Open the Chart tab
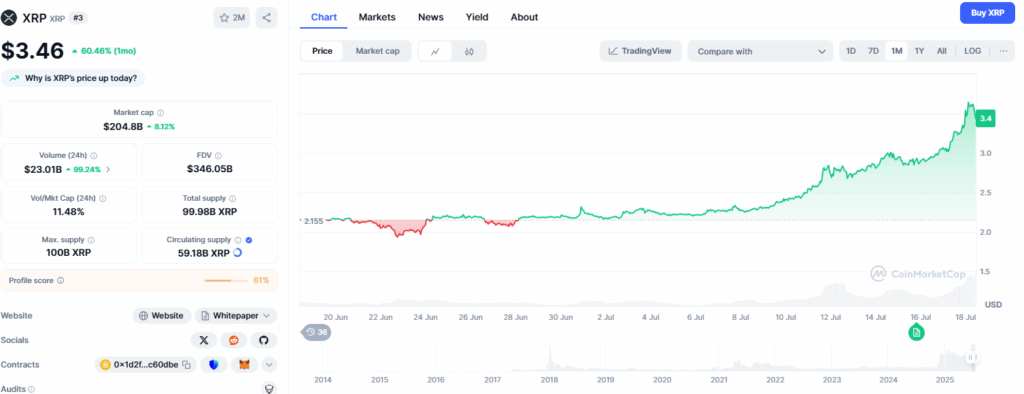Screen dimensions: 1024x394 point(324,17)
